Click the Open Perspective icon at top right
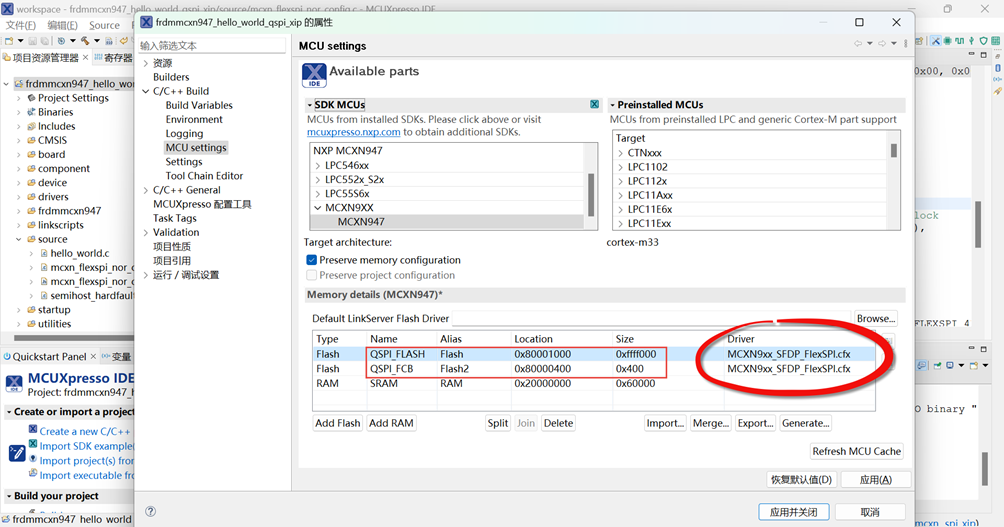This screenshot has height=527, width=1004. pos(919,41)
